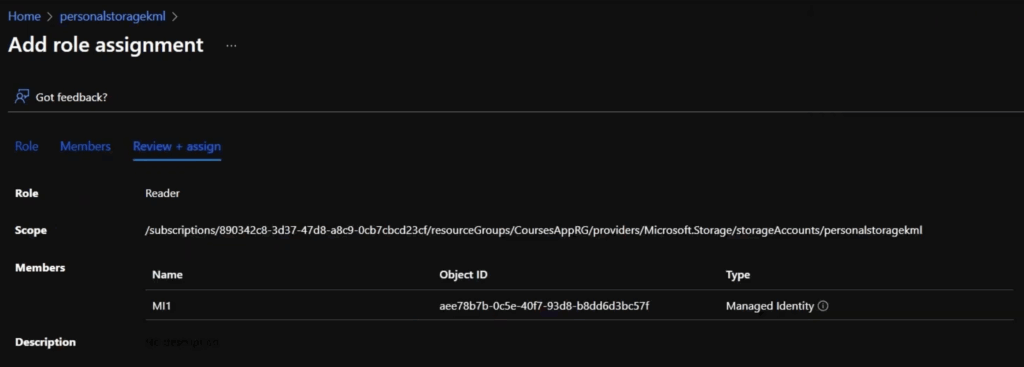Select the Review + assign tab
This screenshot has height=367, width=1024.
click(177, 146)
